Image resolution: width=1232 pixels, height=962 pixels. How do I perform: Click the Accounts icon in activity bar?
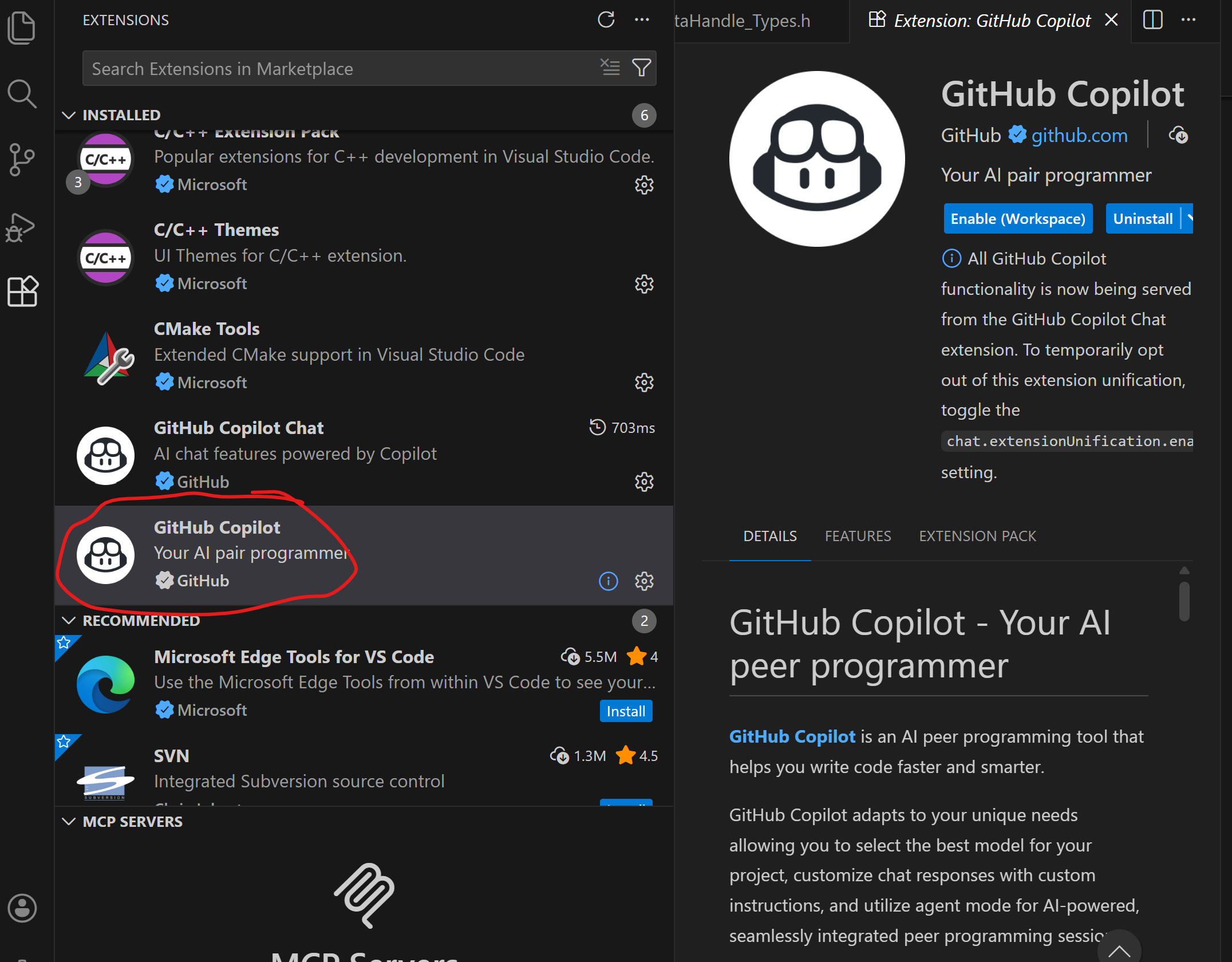[22, 908]
